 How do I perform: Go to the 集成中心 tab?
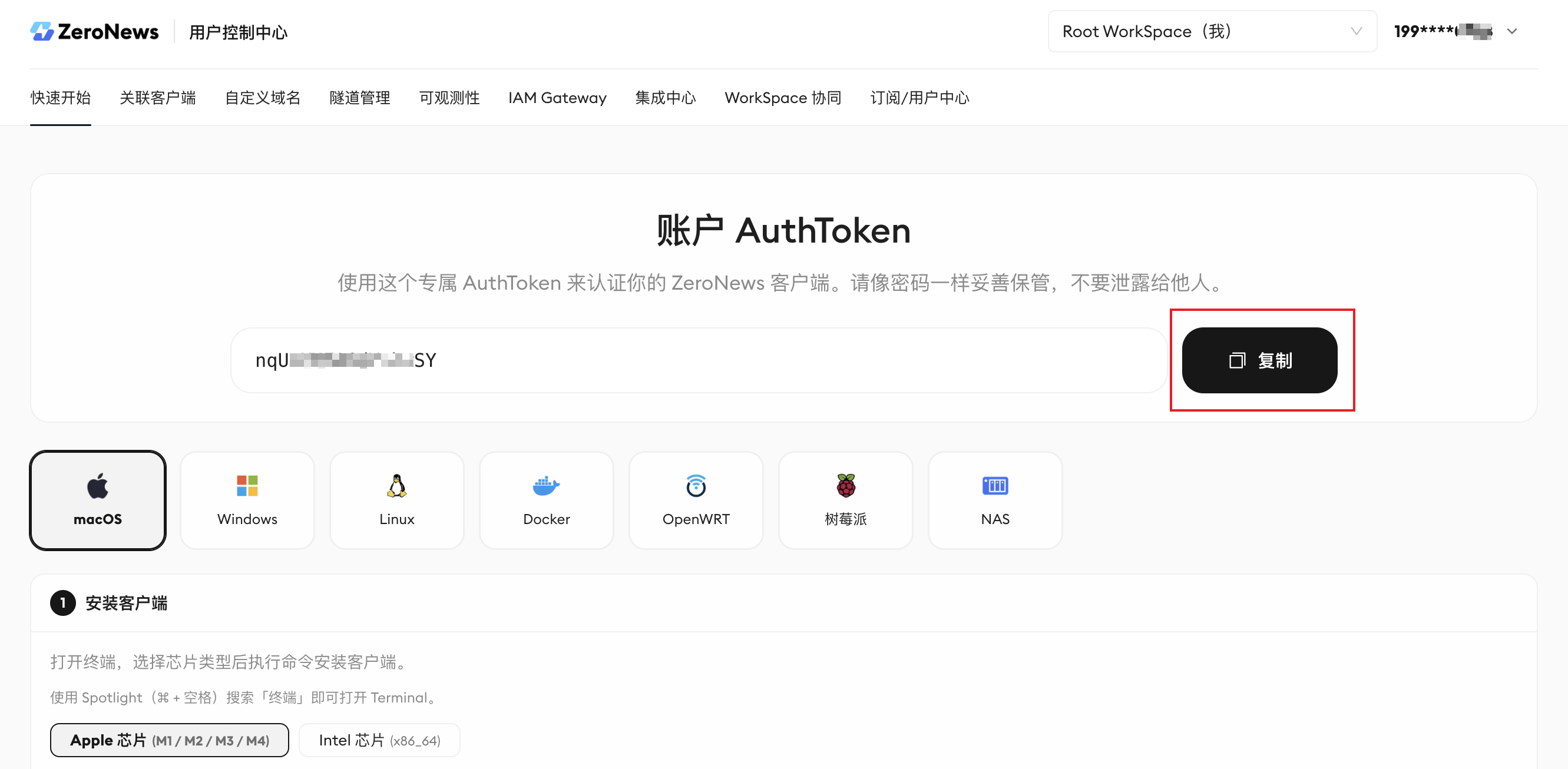coord(665,98)
